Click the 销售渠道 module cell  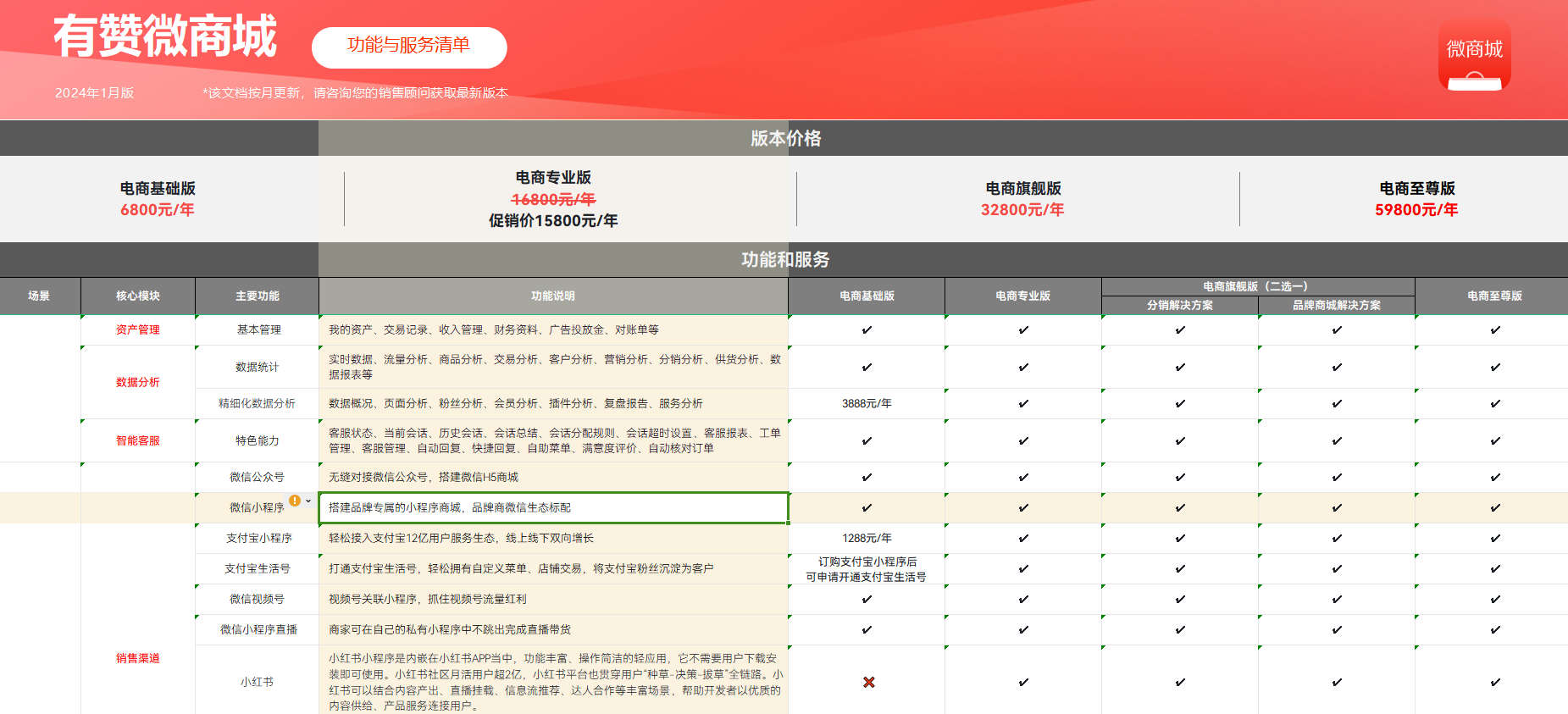(x=138, y=658)
